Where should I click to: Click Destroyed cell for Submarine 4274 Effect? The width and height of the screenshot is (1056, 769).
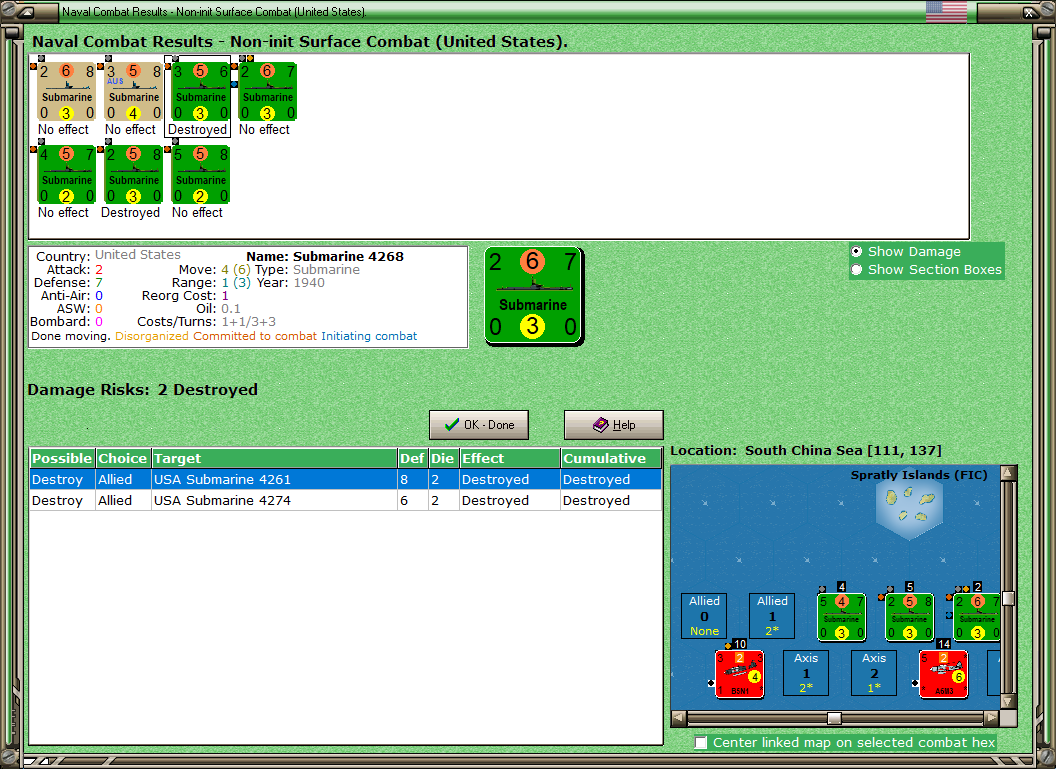(510, 500)
